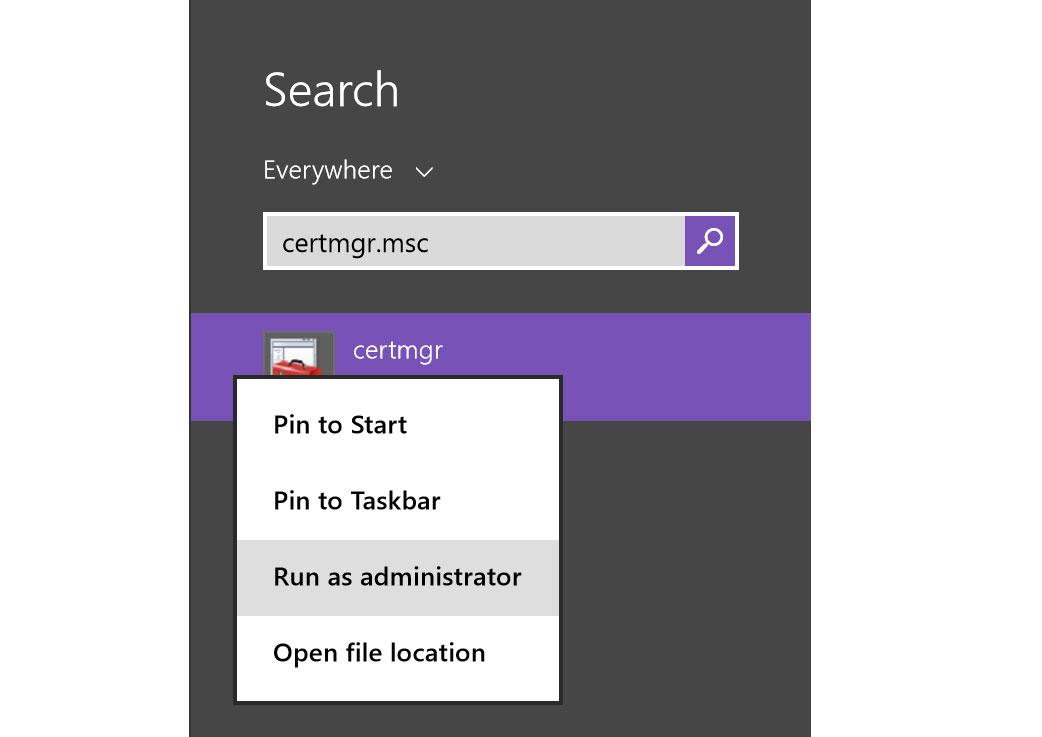The image size is (1042, 737).
Task: Click the certmgr.msc search input field
Action: coord(476,241)
